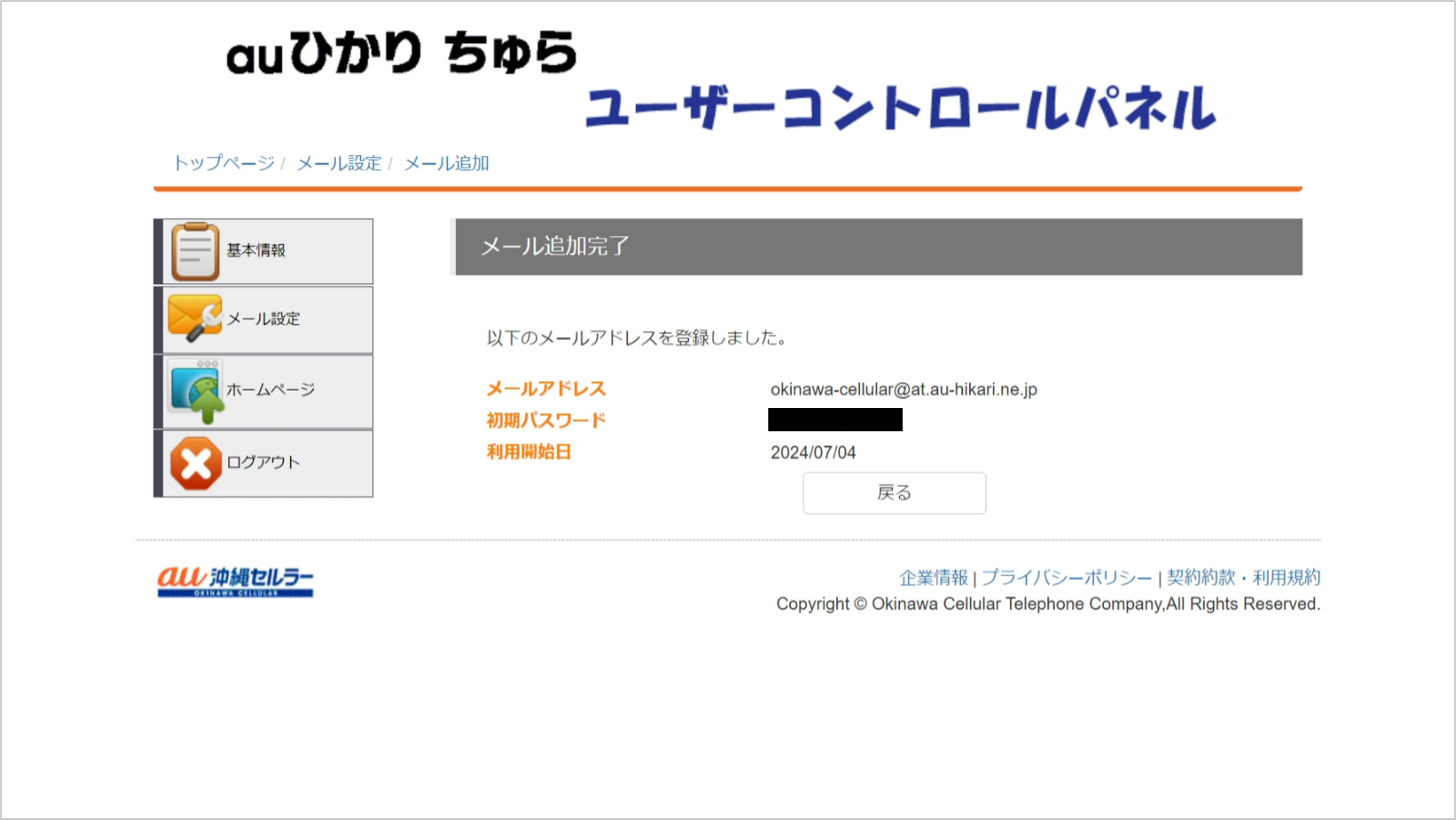
Task: Open the プライバシーポリシー footer link
Action: 1067,578
